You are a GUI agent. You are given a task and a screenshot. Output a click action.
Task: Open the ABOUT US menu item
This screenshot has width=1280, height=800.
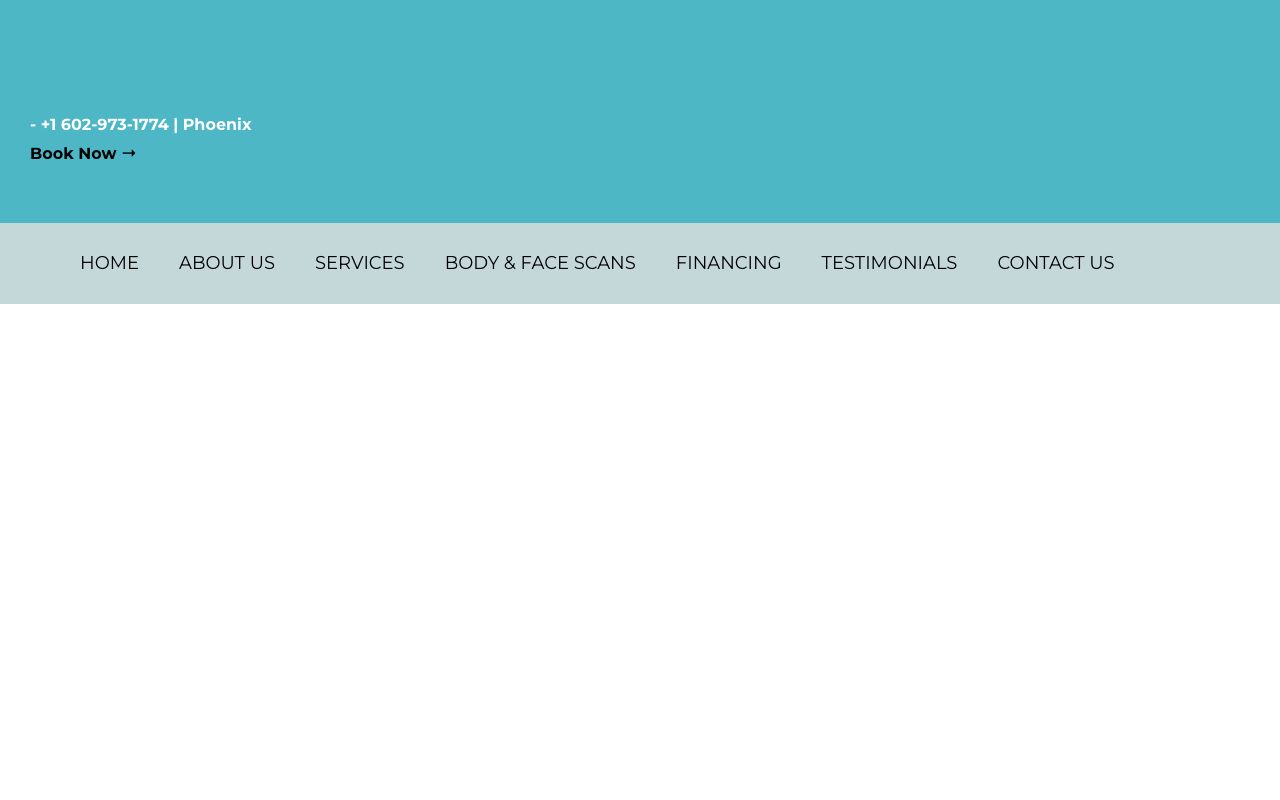[x=226, y=263]
